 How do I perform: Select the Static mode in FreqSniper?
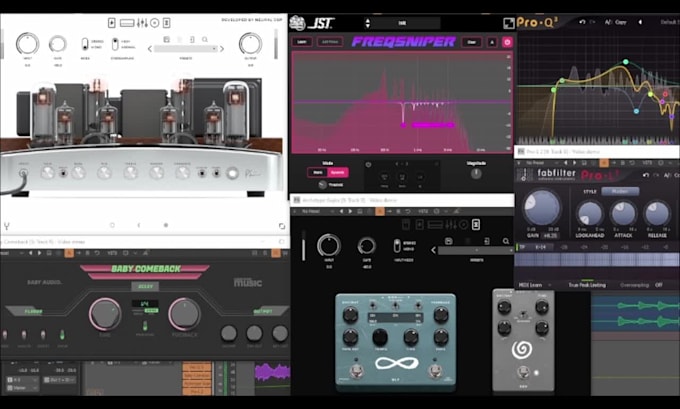(318, 173)
